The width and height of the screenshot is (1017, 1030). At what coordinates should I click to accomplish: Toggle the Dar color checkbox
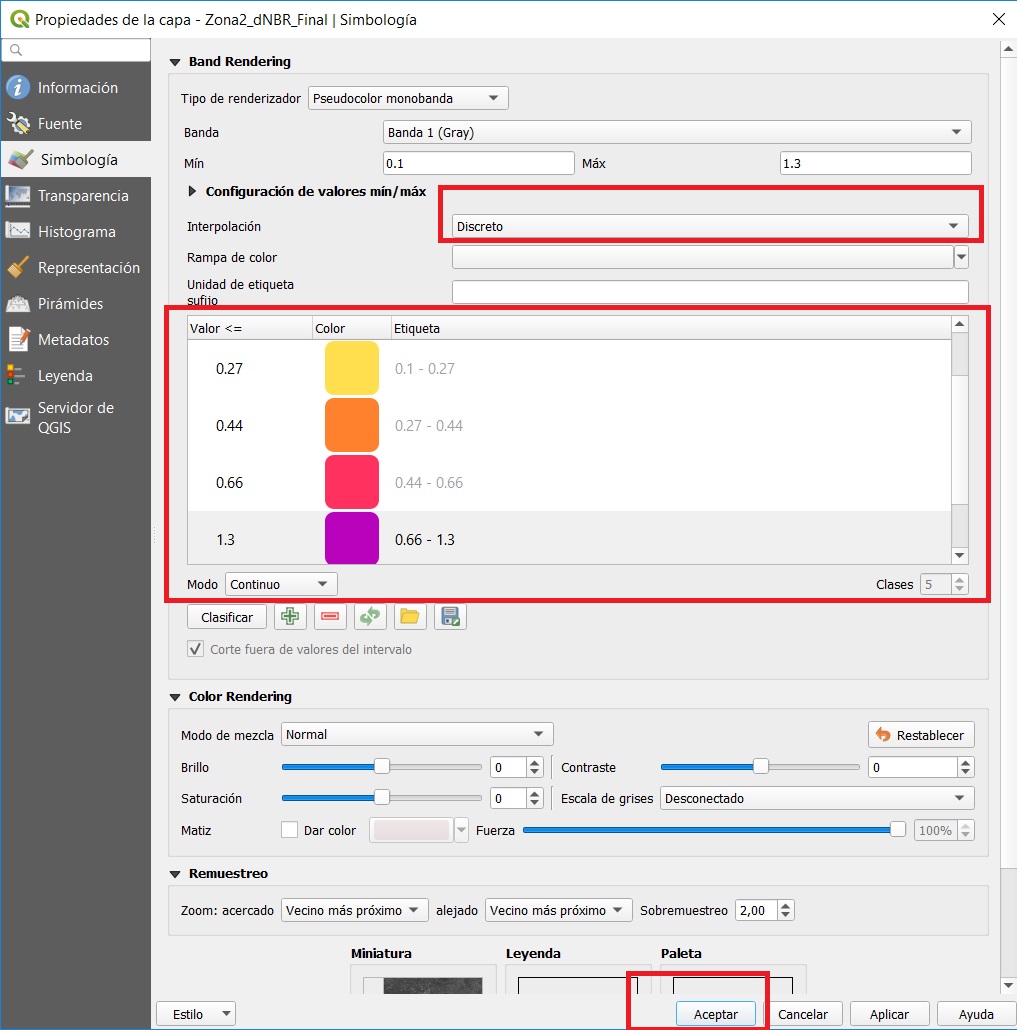click(290, 830)
